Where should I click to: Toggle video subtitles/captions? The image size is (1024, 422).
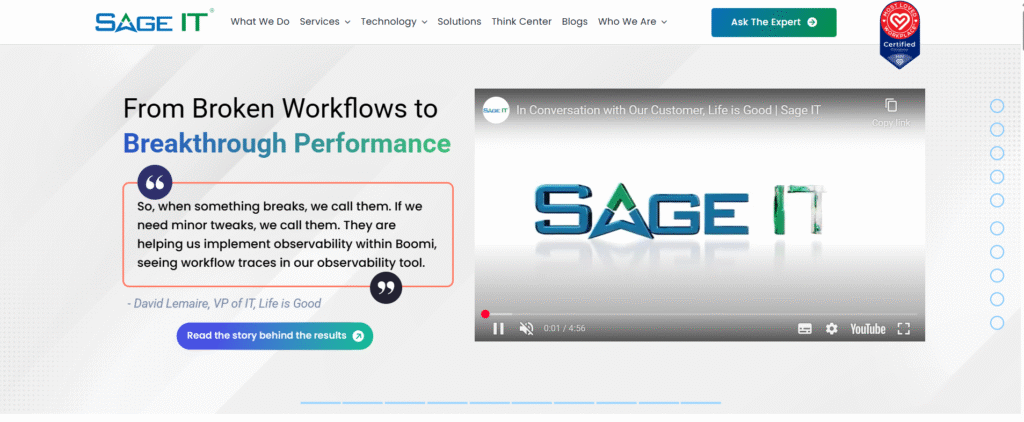805,329
